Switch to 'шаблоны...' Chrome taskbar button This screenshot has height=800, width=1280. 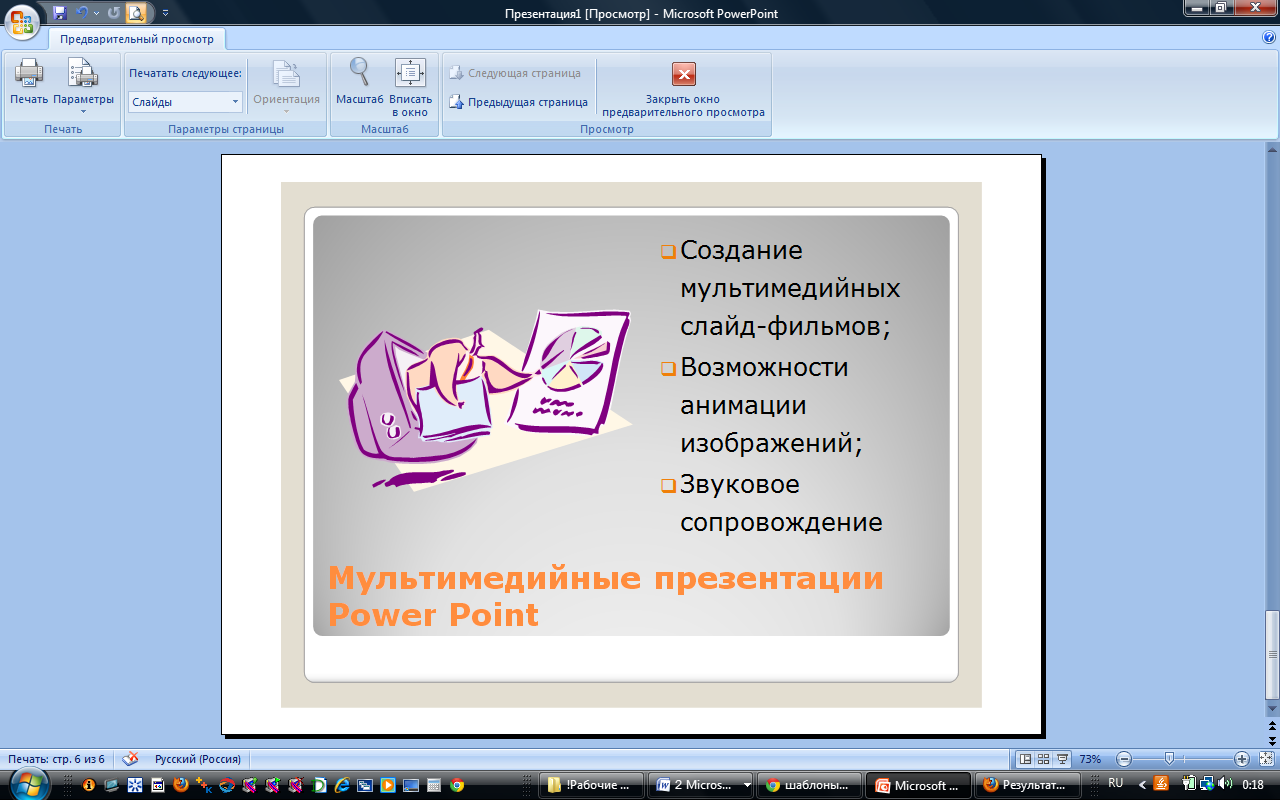pyautogui.click(x=809, y=785)
